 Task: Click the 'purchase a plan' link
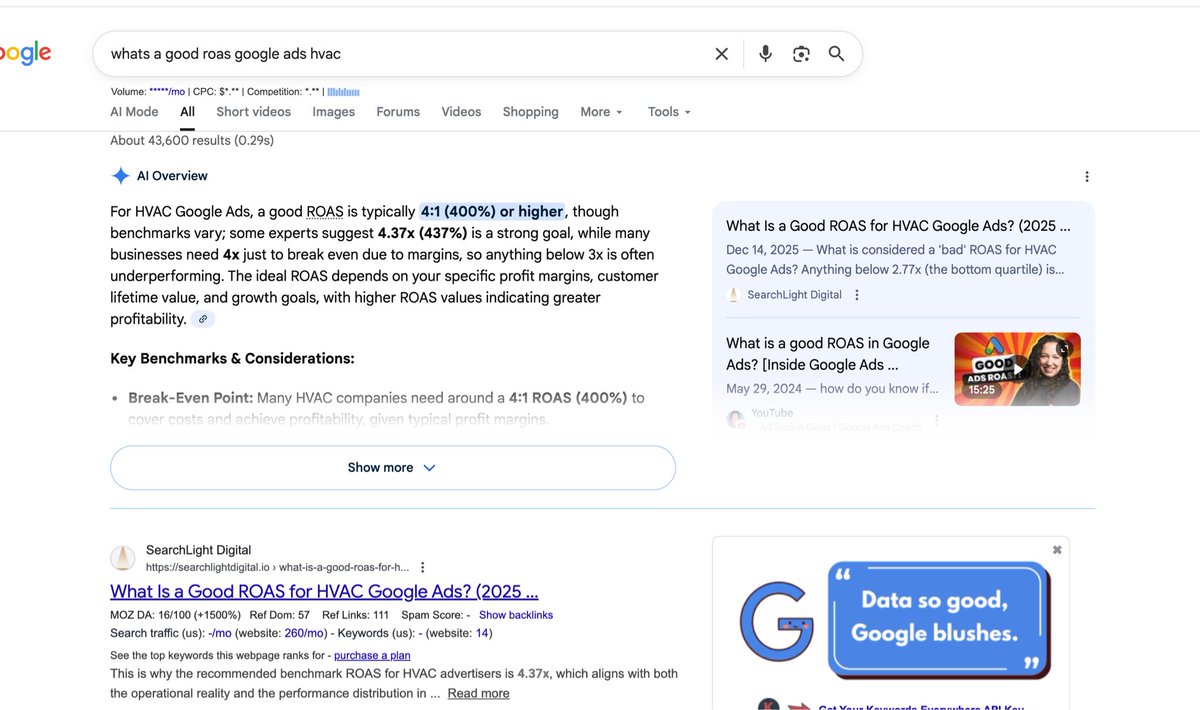click(372, 656)
